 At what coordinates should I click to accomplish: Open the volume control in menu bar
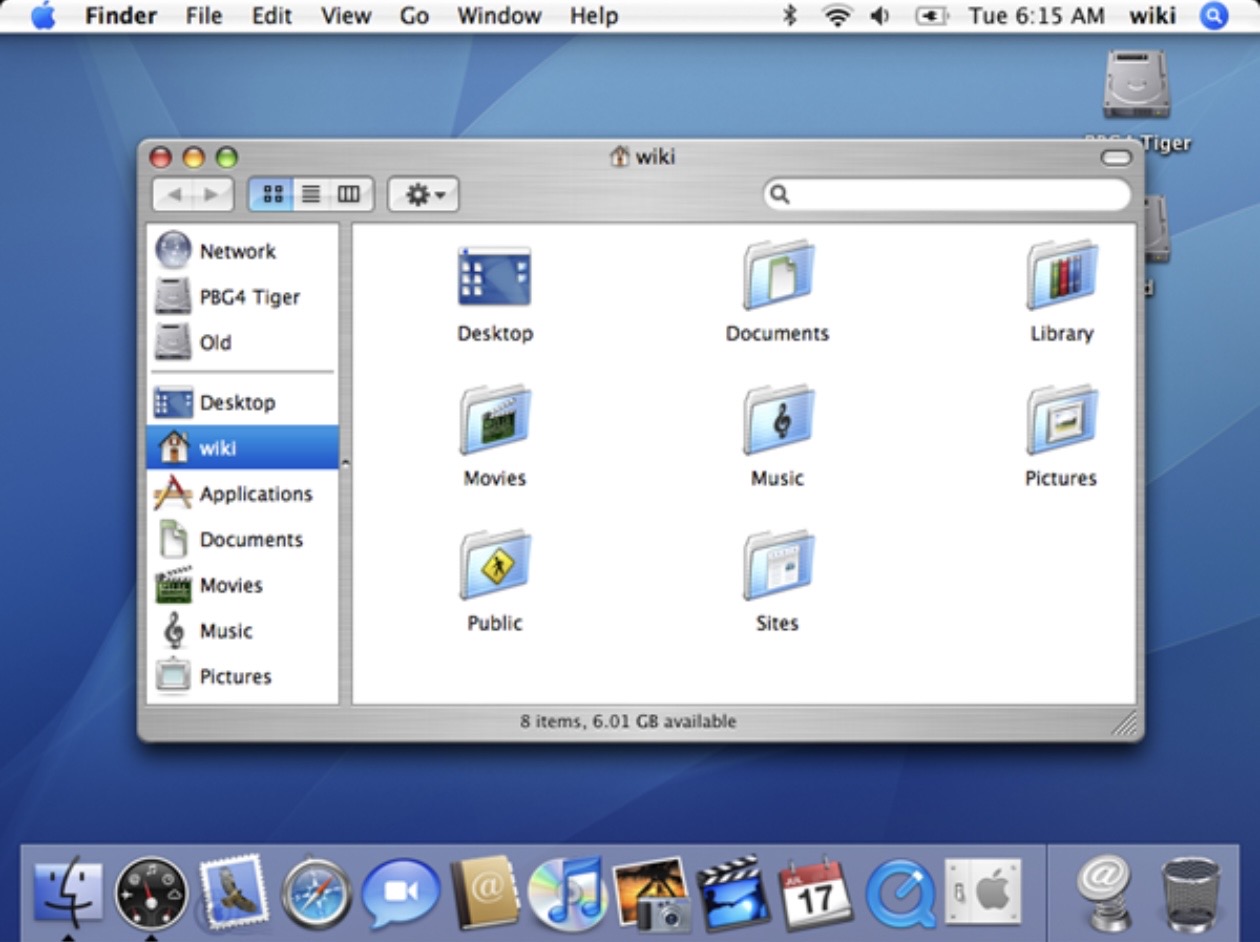point(879,16)
